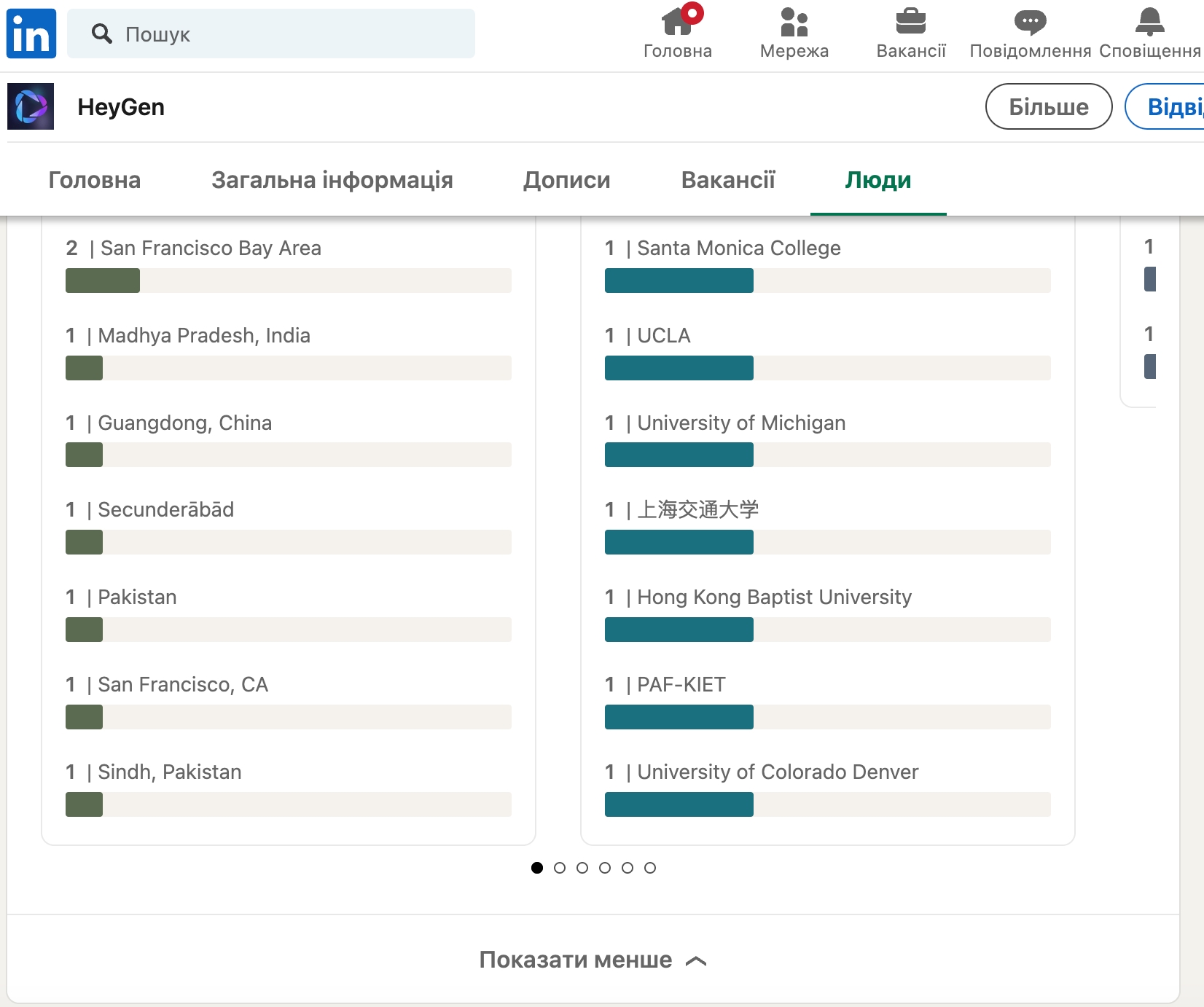Click the Pakistan location filter
Viewport: 1204px width, 1007px height.
point(289,614)
